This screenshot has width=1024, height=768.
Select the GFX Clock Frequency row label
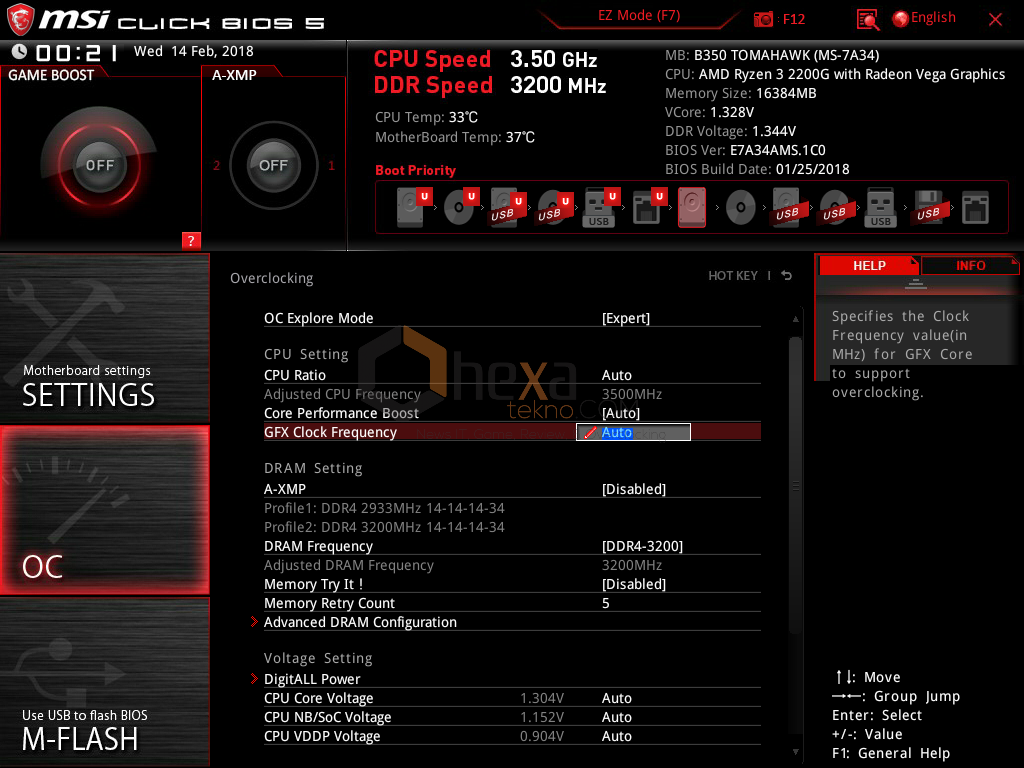(330, 432)
